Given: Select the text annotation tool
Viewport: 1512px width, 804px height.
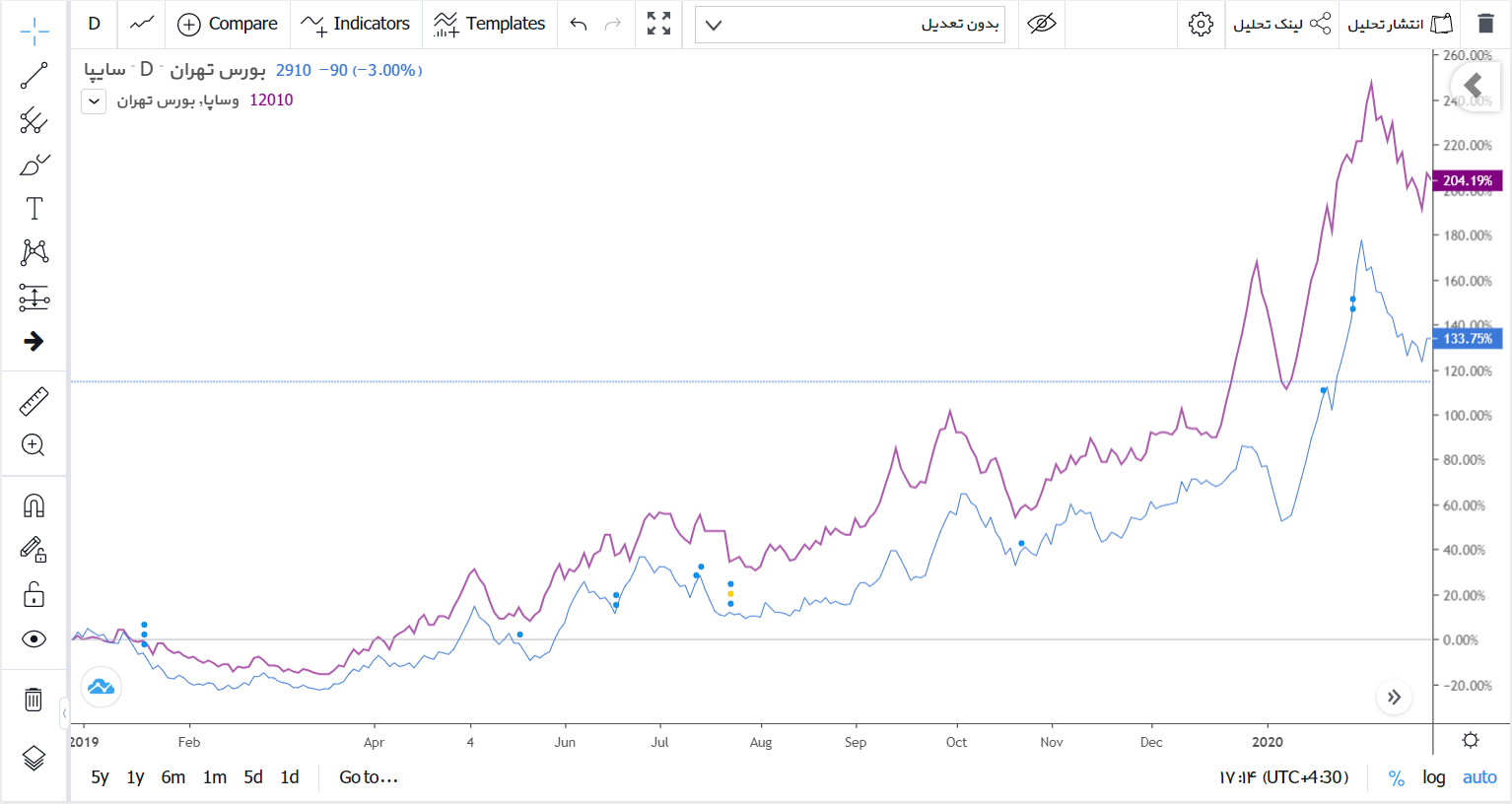Looking at the screenshot, I should coord(34,208).
